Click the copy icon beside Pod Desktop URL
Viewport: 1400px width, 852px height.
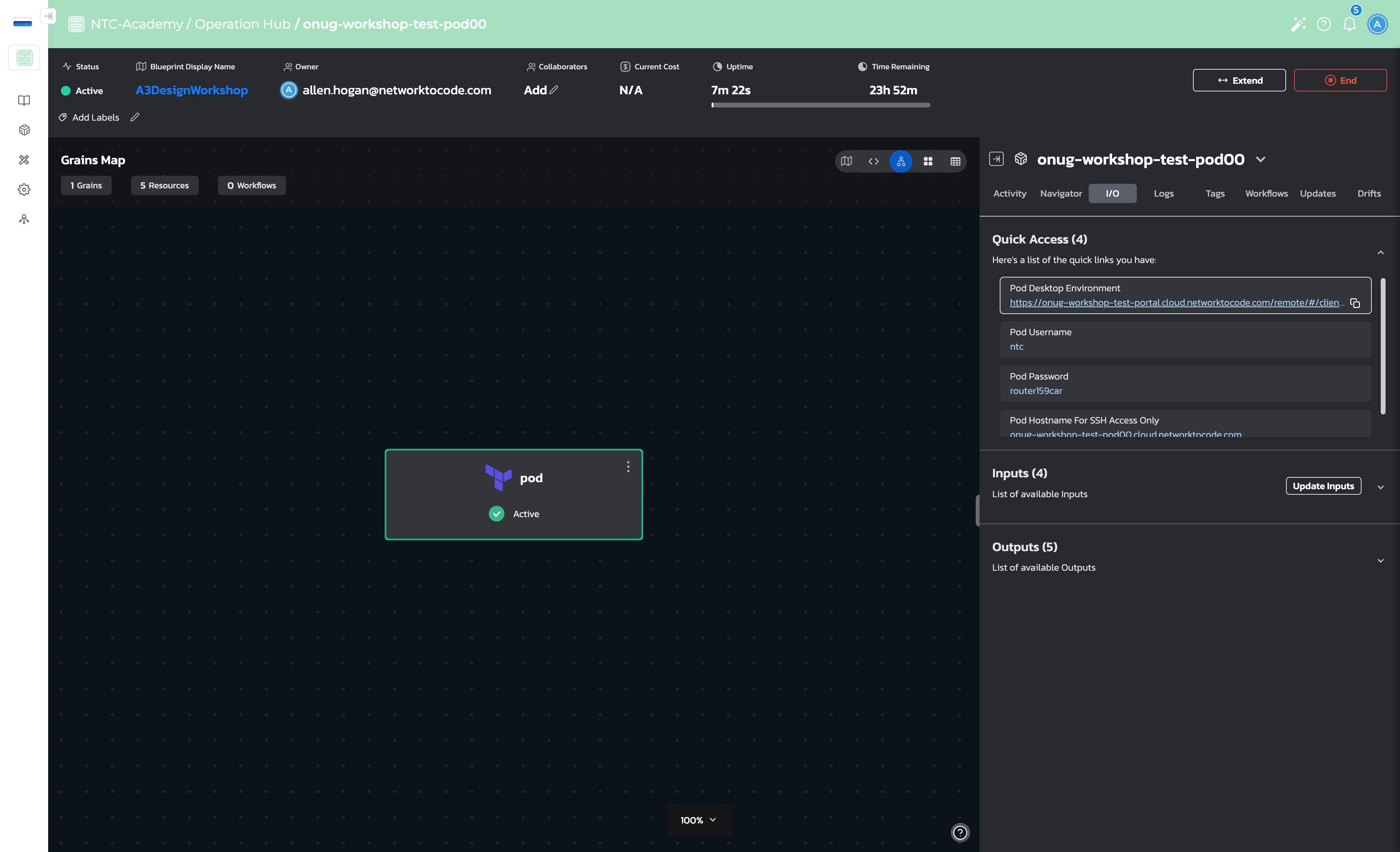click(x=1355, y=303)
